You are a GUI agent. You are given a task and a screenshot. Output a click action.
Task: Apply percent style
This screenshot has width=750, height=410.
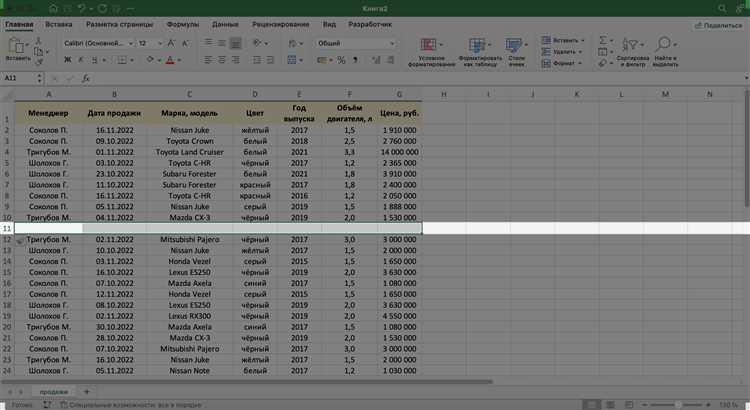pos(341,60)
